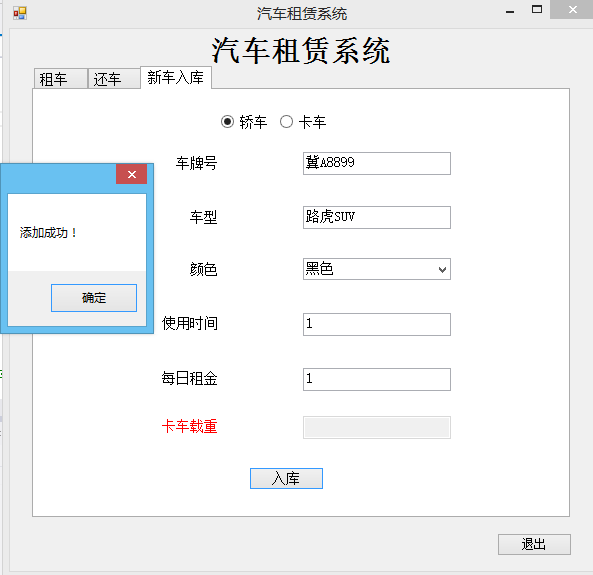
Task: Click the 每日租金 input field
Action: [377, 379]
